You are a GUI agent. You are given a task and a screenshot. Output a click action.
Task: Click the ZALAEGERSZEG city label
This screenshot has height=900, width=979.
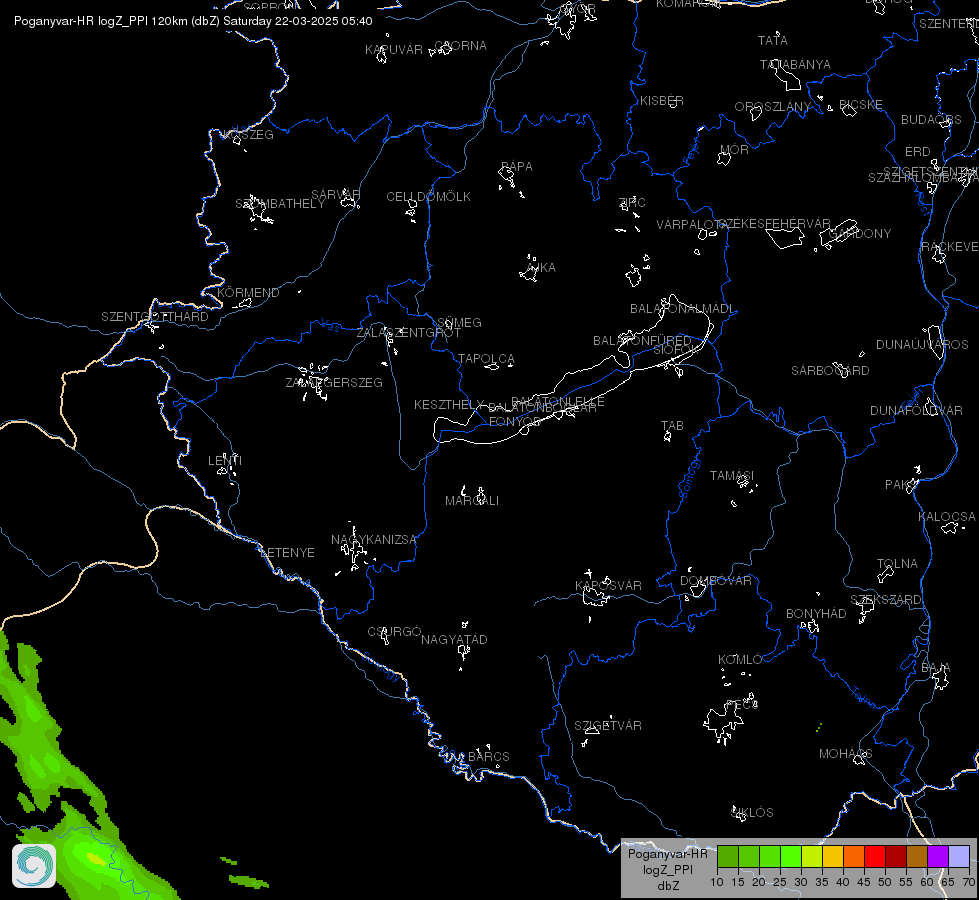click(334, 382)
